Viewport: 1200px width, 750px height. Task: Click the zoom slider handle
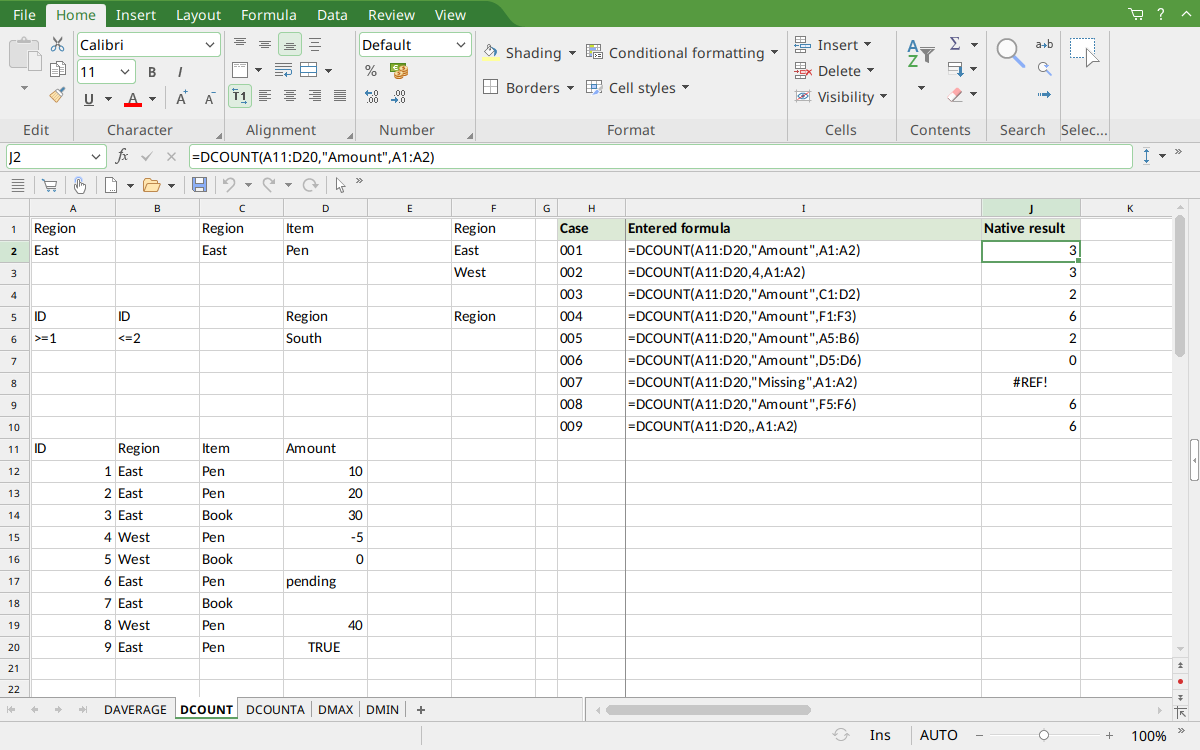tap(1043, 735)
